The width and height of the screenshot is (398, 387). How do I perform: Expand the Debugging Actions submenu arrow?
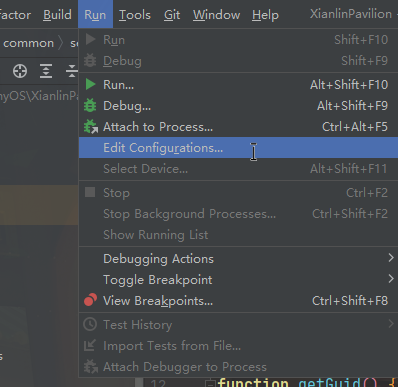pyautogui.click(x=391, y=258)
